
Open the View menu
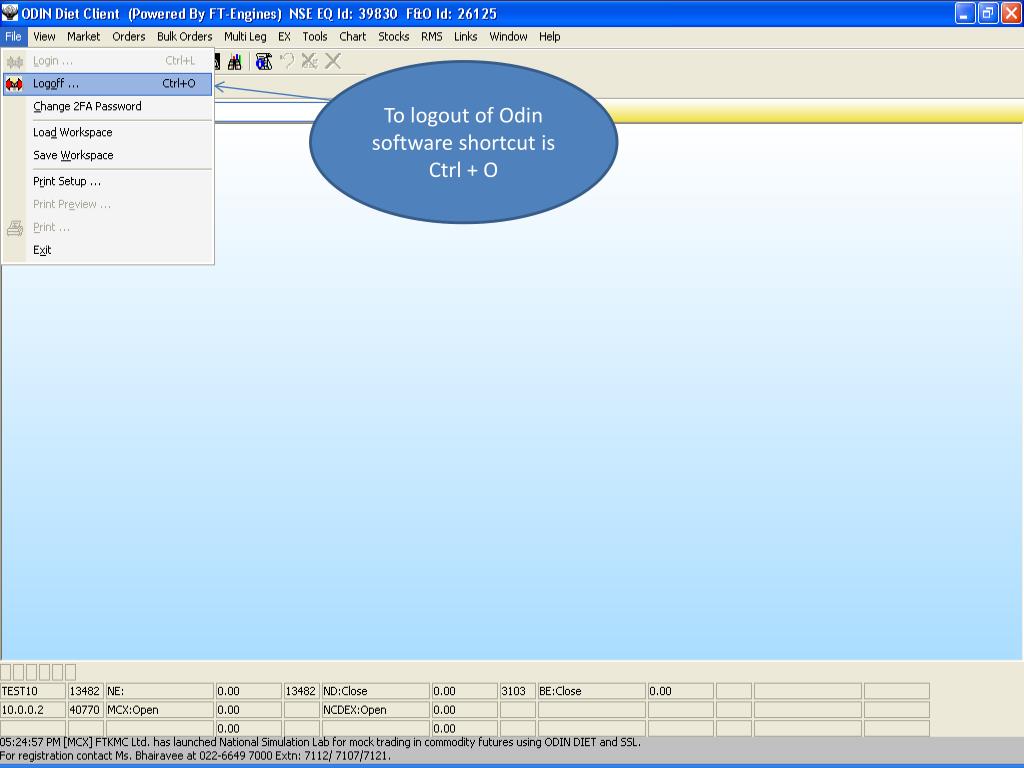point(44,37)
